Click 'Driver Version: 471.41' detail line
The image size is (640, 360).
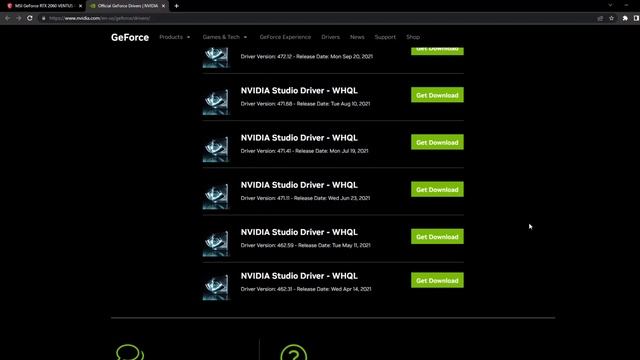click(x=304, y=151)
